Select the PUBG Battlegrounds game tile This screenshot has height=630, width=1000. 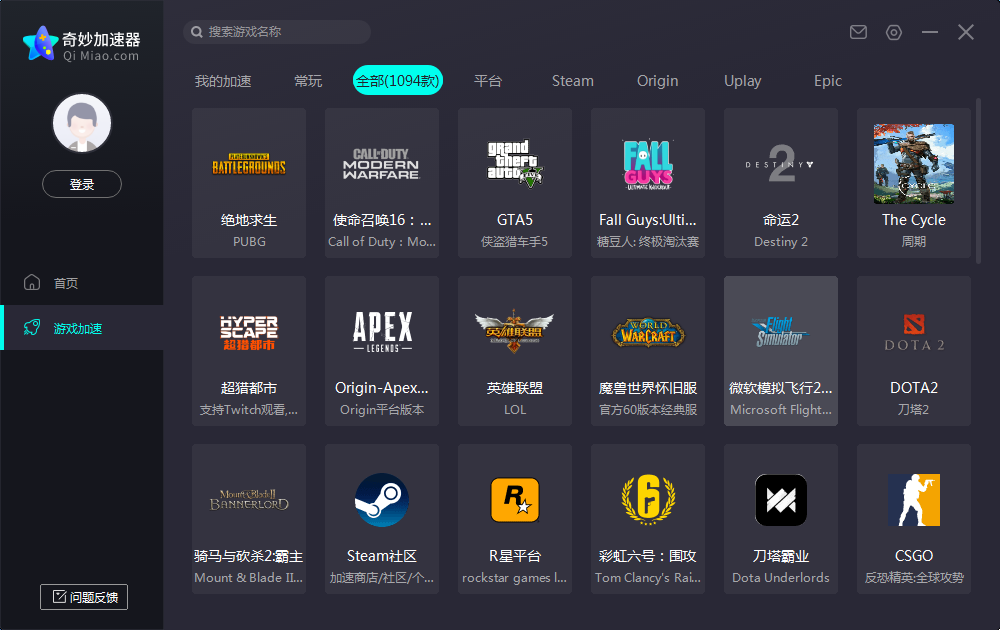tap(249, 182)
